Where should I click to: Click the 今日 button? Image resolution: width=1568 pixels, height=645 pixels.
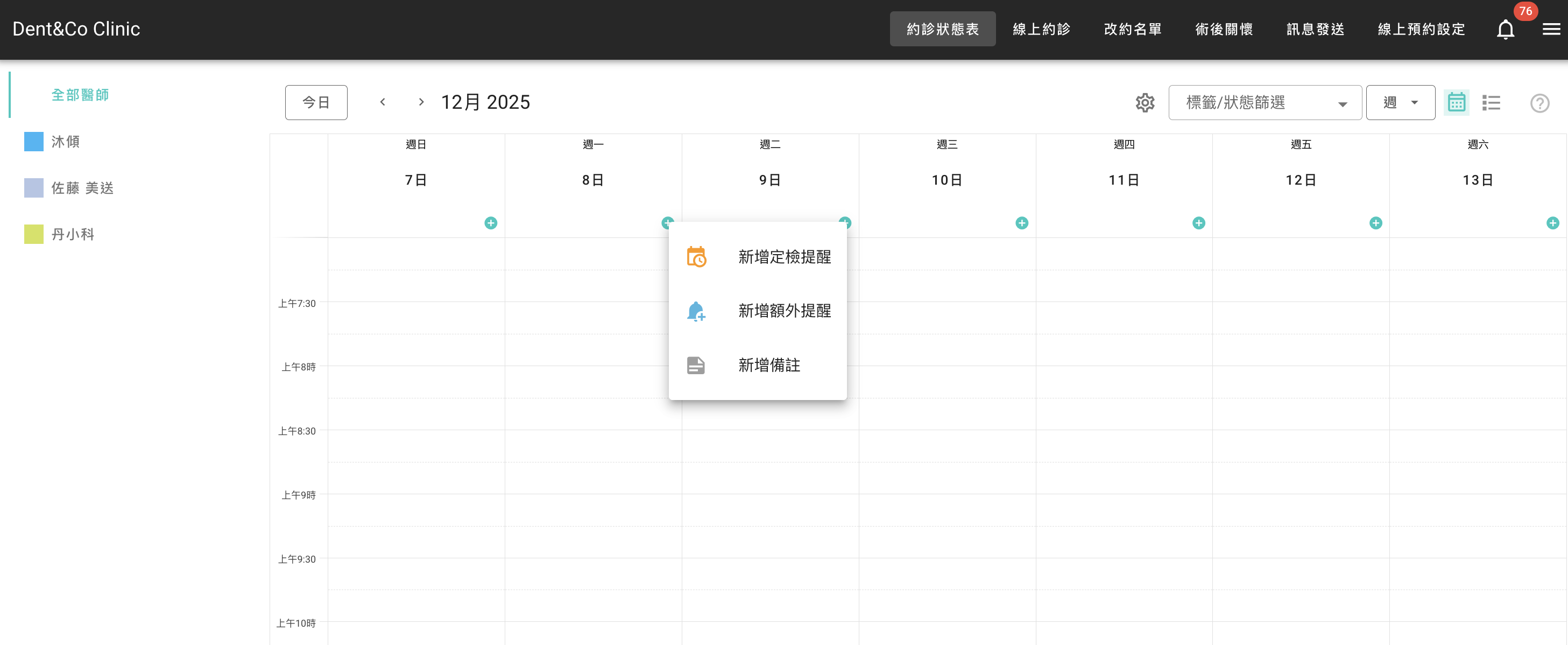(x=316, y=102)
